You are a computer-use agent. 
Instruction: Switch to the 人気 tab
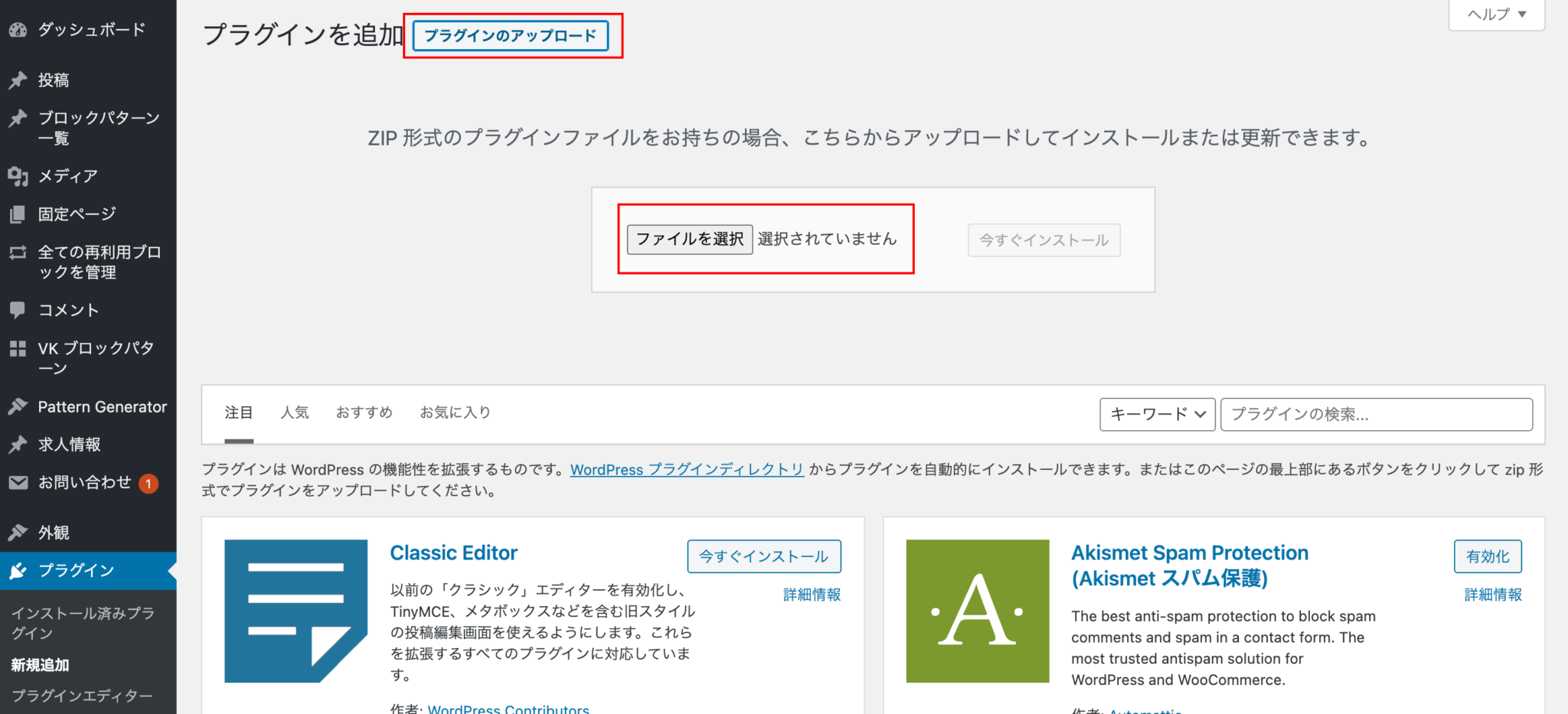pyautogui.click(x=295, y=413)
